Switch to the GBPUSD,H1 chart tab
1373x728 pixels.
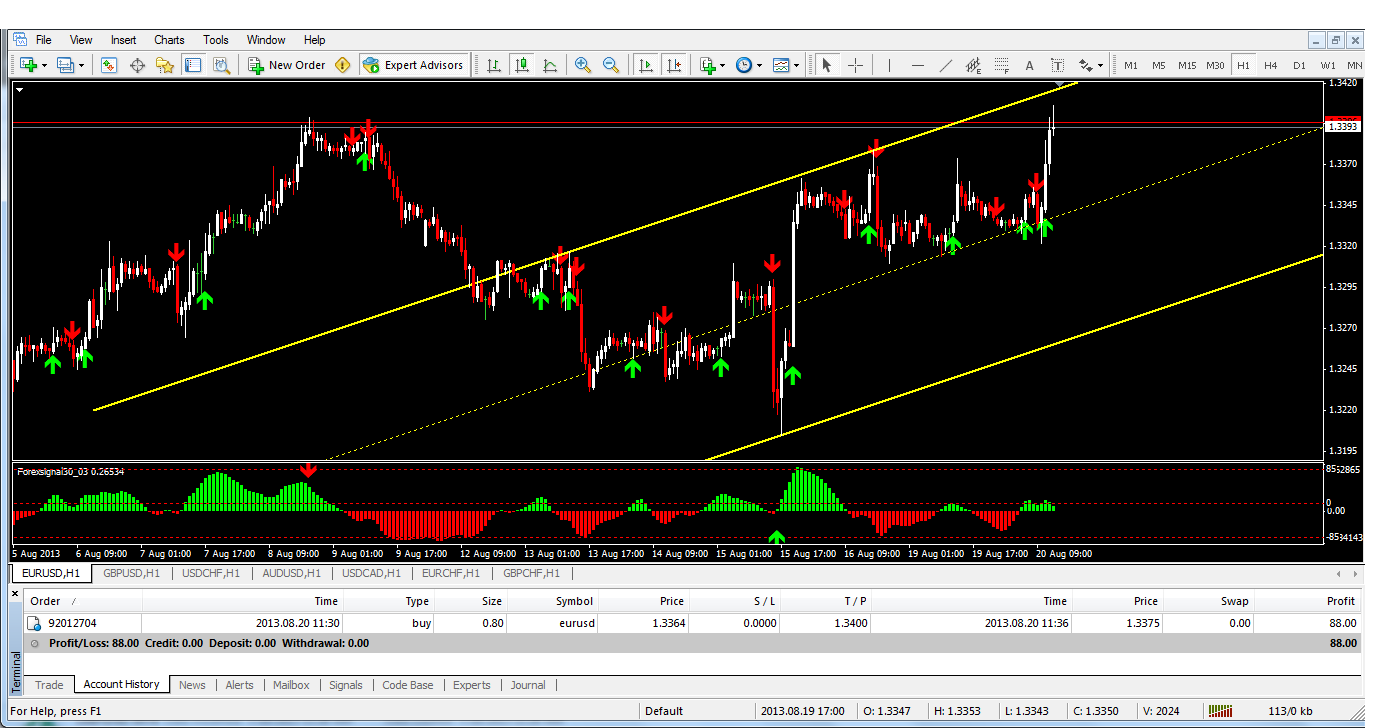click(x=131, y=574)
